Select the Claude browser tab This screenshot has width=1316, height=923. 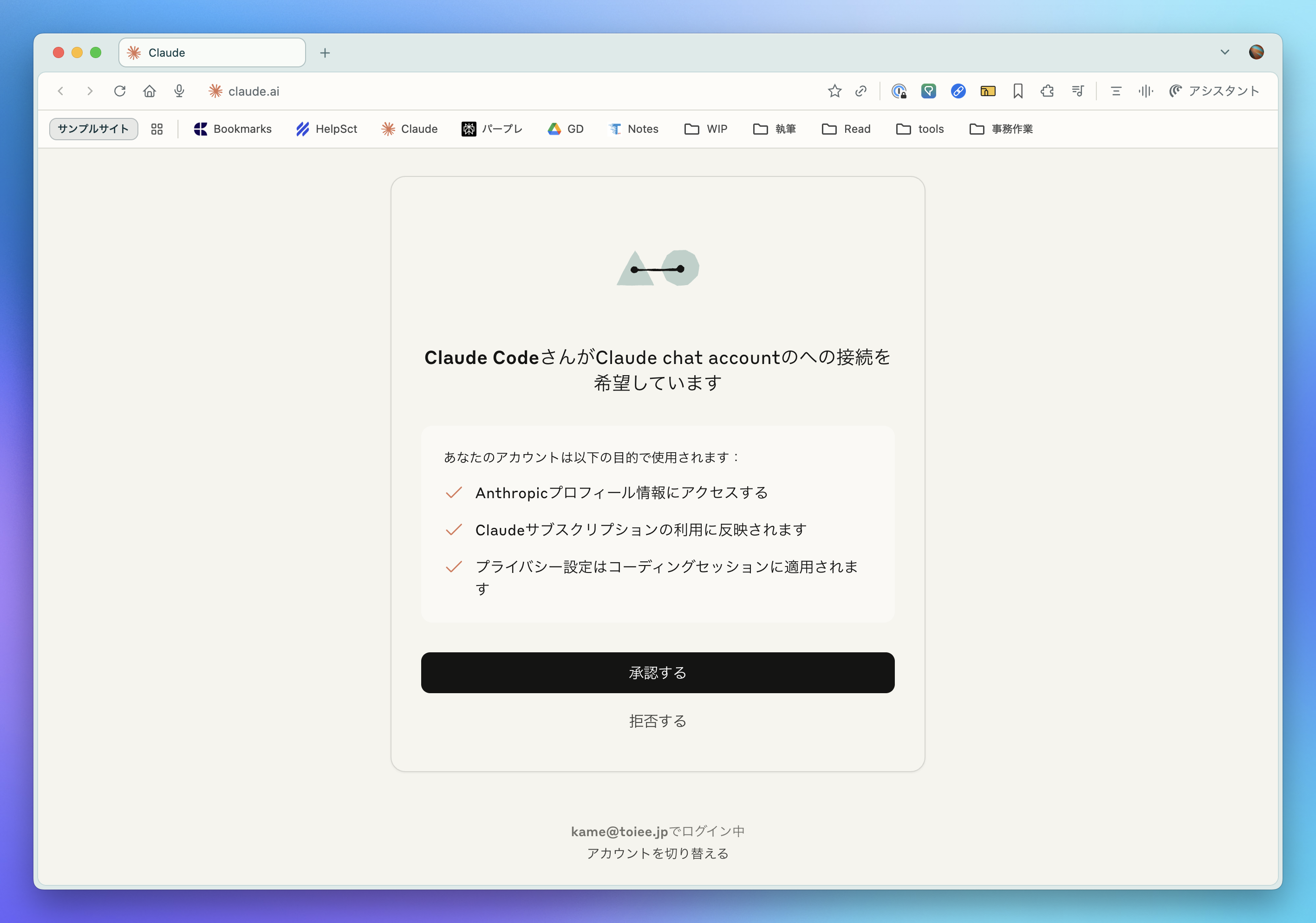(211, 53)
